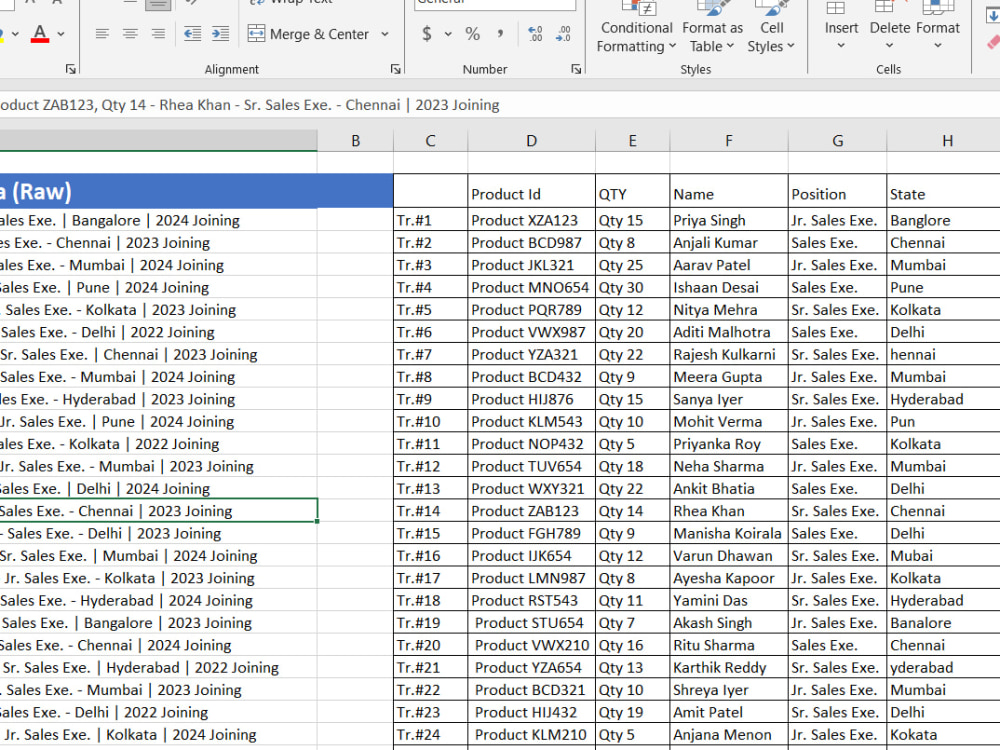Expand Merge & Center options arrow
Viewport: 1000px width, 750px height.
(385, 34)
